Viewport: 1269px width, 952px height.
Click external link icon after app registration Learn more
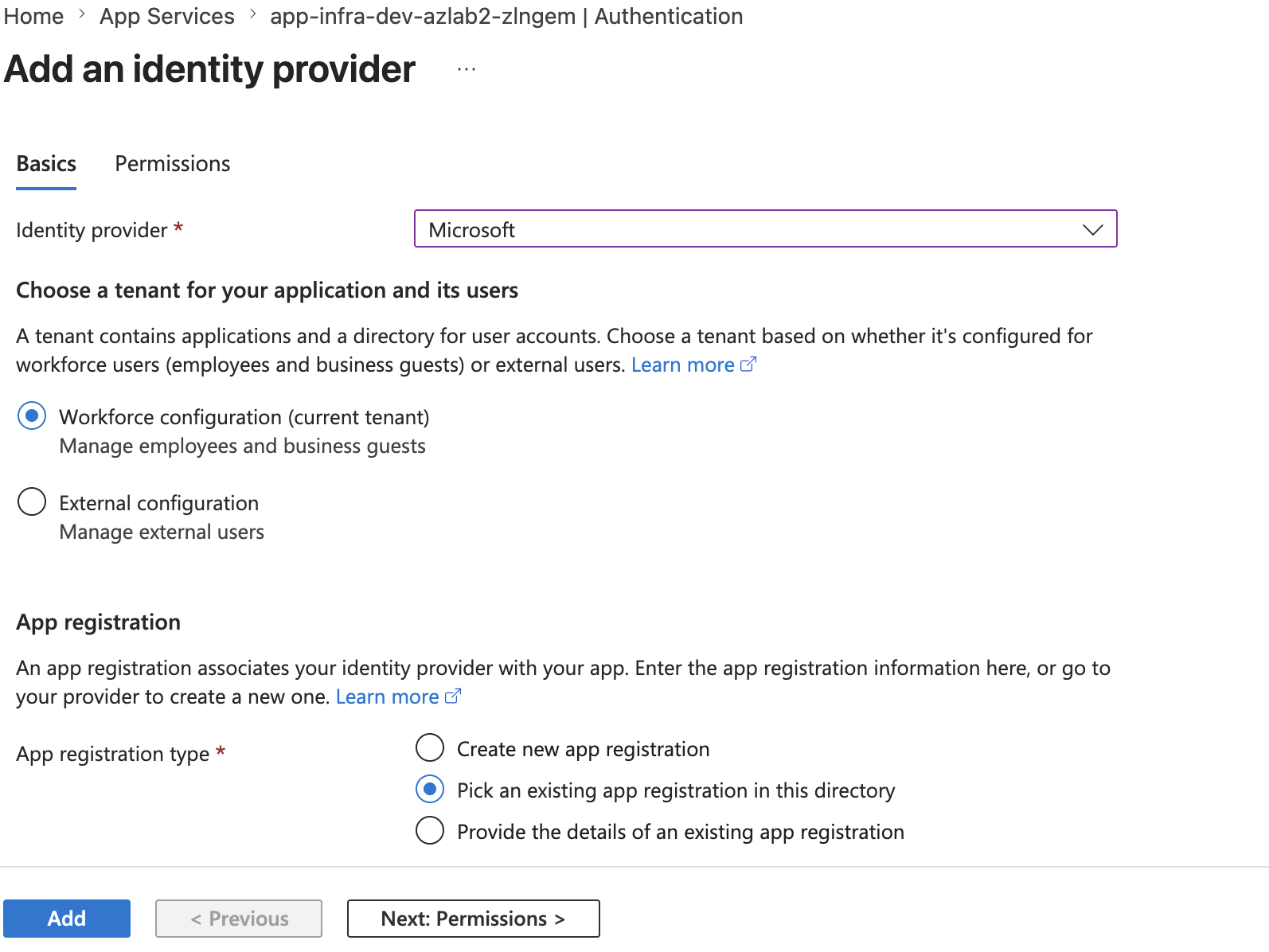(x=453, y=696)
